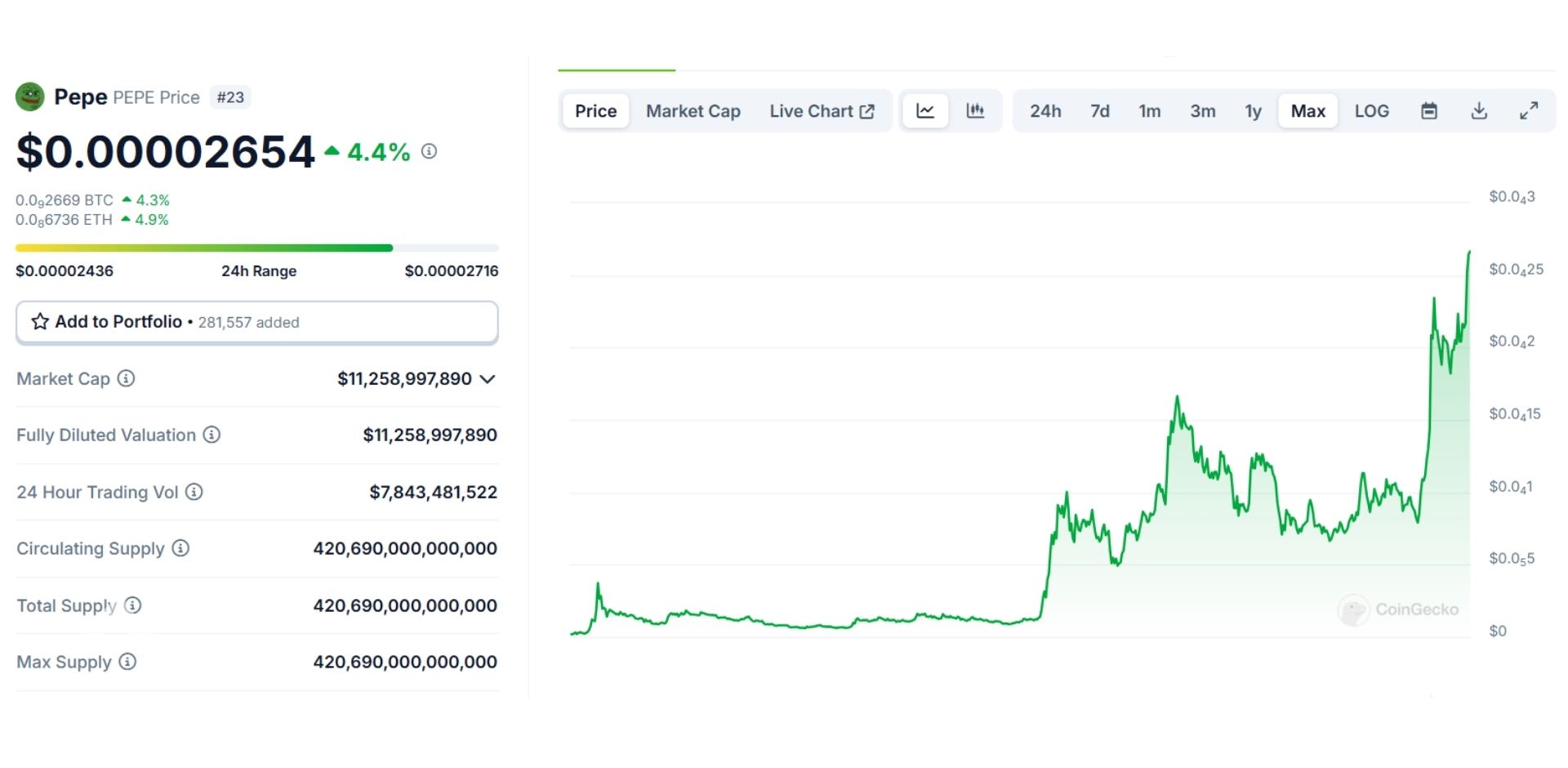Screen dimensions: 1568x768
Task: Click the star icon in Add to Portfolio
Action: click(40, 322)
